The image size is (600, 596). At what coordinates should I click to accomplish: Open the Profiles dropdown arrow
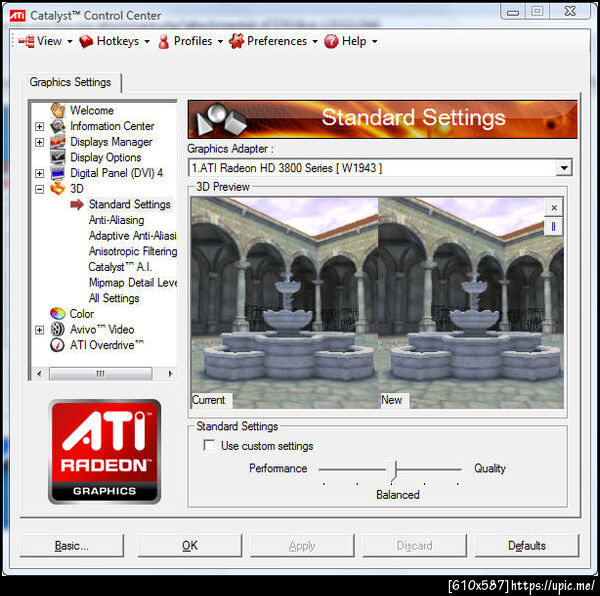pyautogui.click(x=220, y=41)
